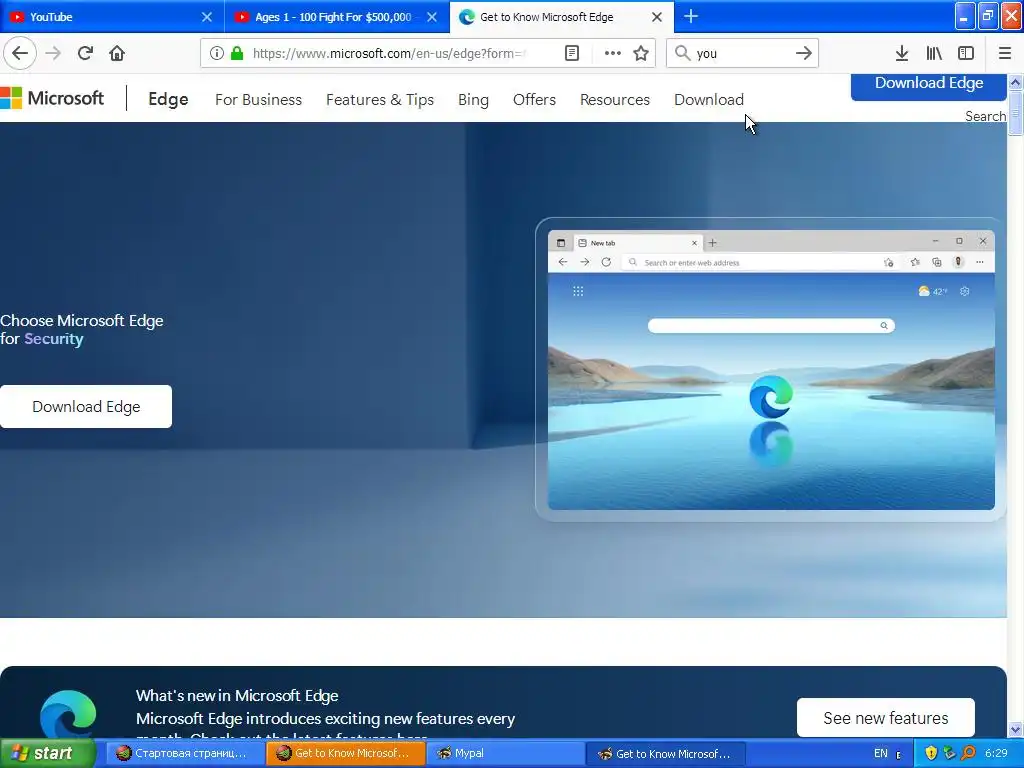
Task: Close the Ages 1 - 100 Fight tab
Action: 432,17
